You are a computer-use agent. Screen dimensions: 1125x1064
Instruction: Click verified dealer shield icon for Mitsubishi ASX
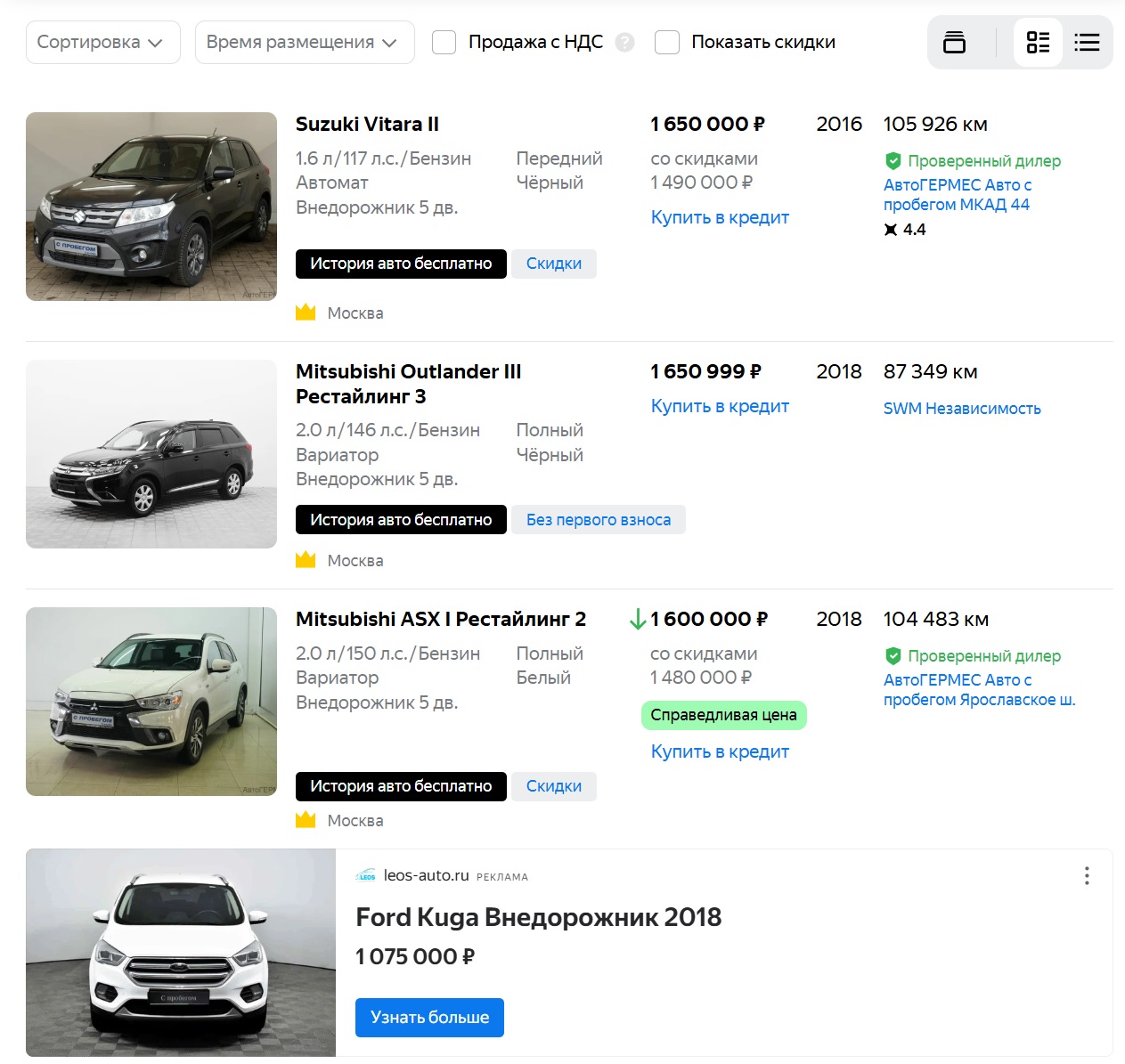click(x=893, y=656)
